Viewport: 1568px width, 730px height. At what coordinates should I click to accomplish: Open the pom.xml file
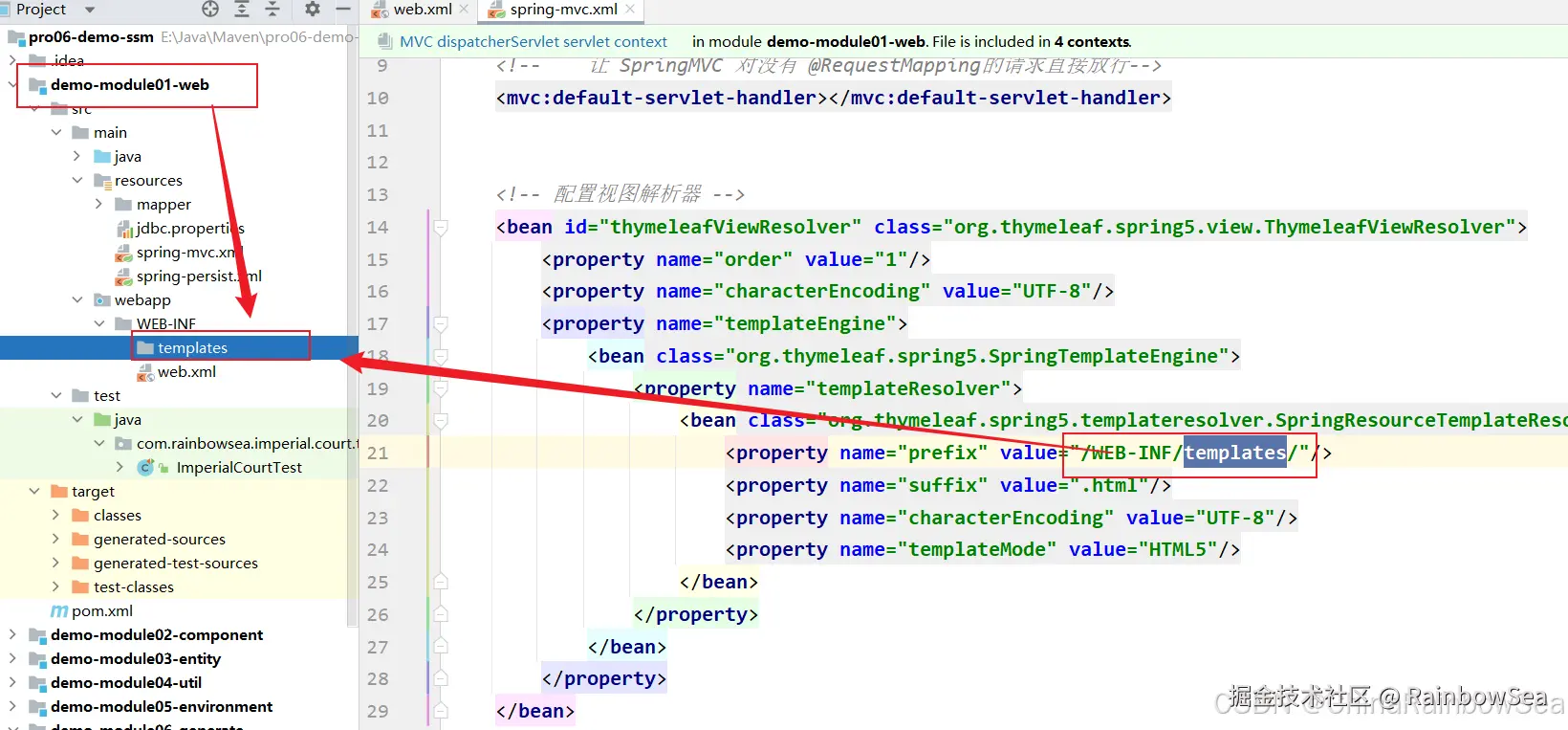102,611
